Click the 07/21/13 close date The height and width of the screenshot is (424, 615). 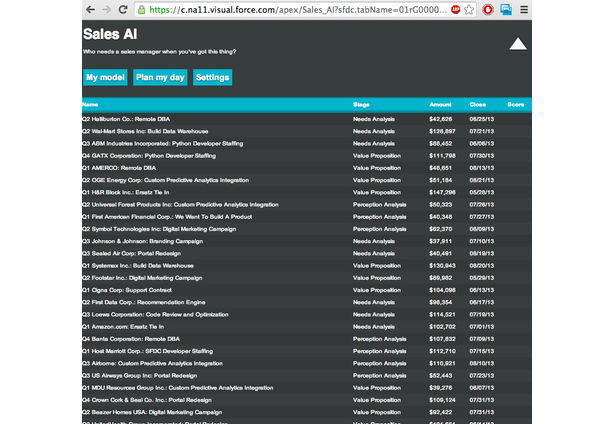(482, 131)
